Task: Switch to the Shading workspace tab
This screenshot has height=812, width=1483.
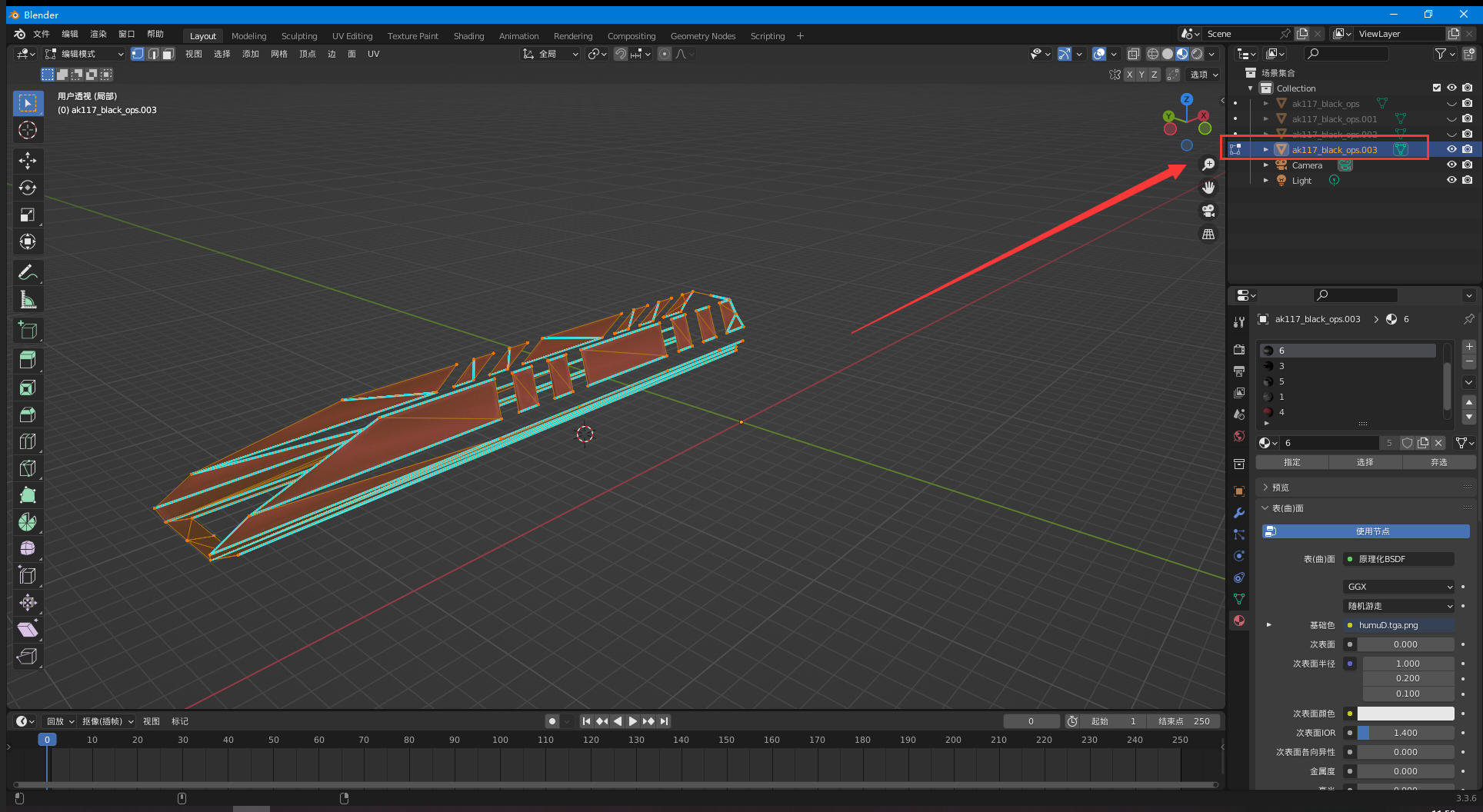Action: tap(468, 36)
